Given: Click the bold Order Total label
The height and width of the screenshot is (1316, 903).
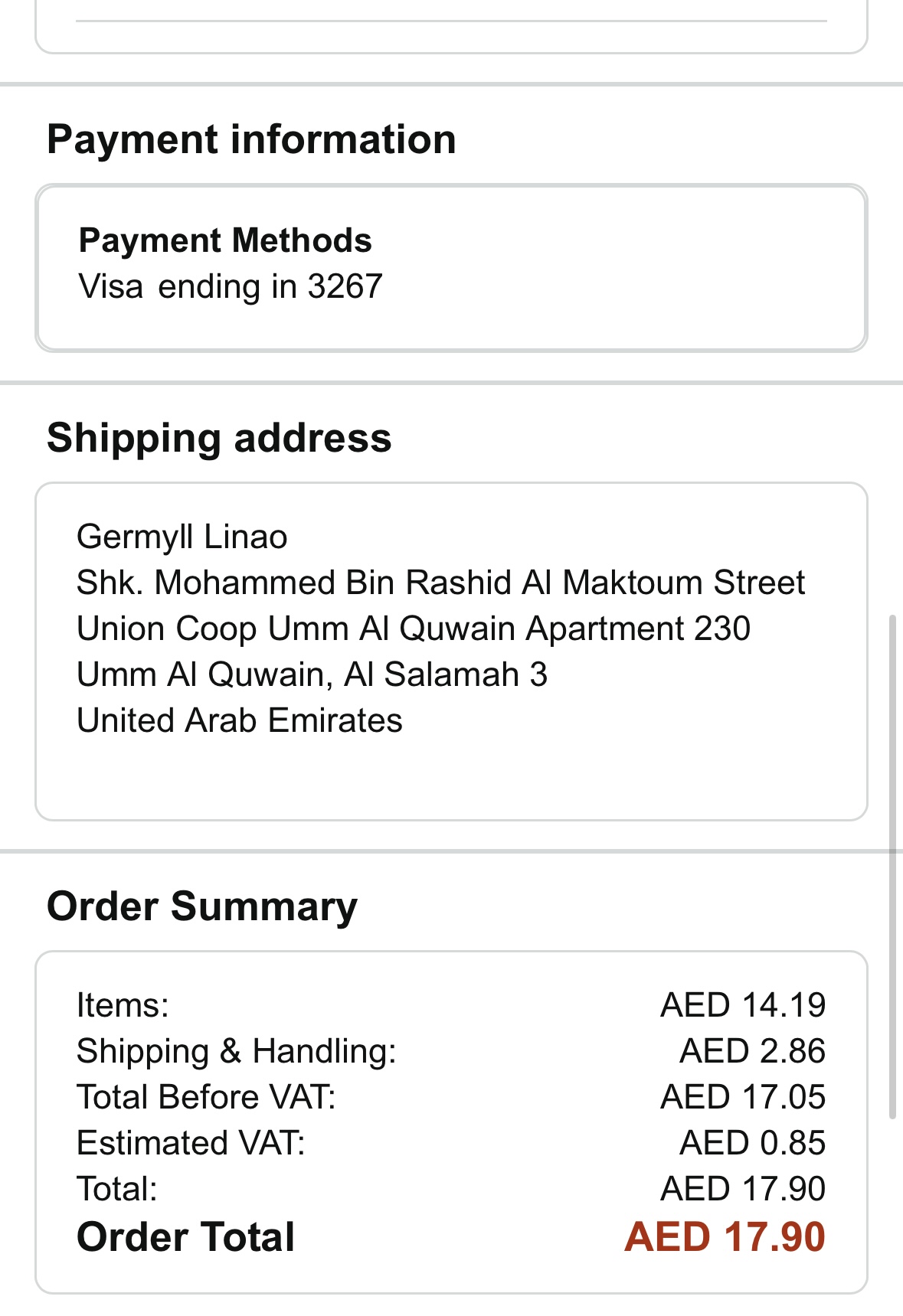Looking at the screenshot, I should (x=186, y=1237).
